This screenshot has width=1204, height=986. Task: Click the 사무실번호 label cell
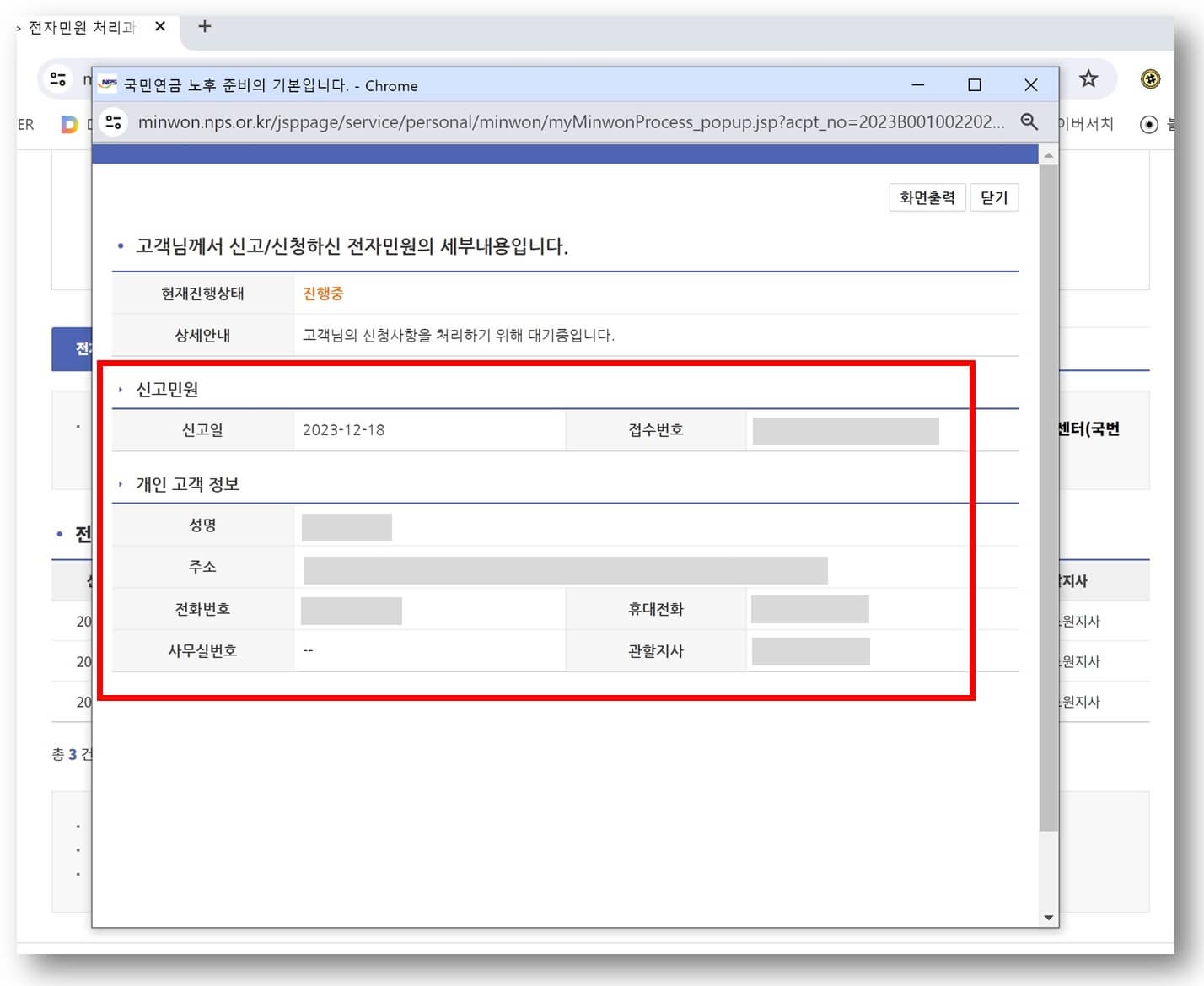202,651
